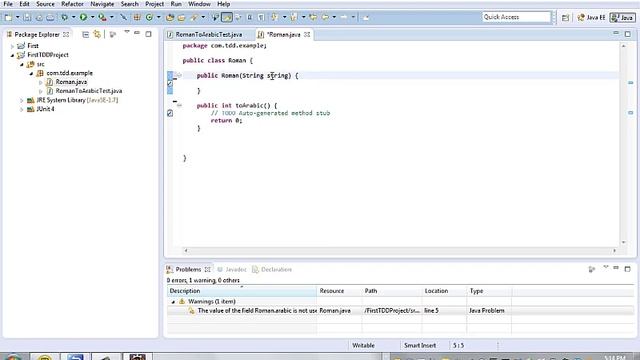
Task: Toggle Show Whitespace Characters icon
Action: pyautogui.click(x=261, y=17)
